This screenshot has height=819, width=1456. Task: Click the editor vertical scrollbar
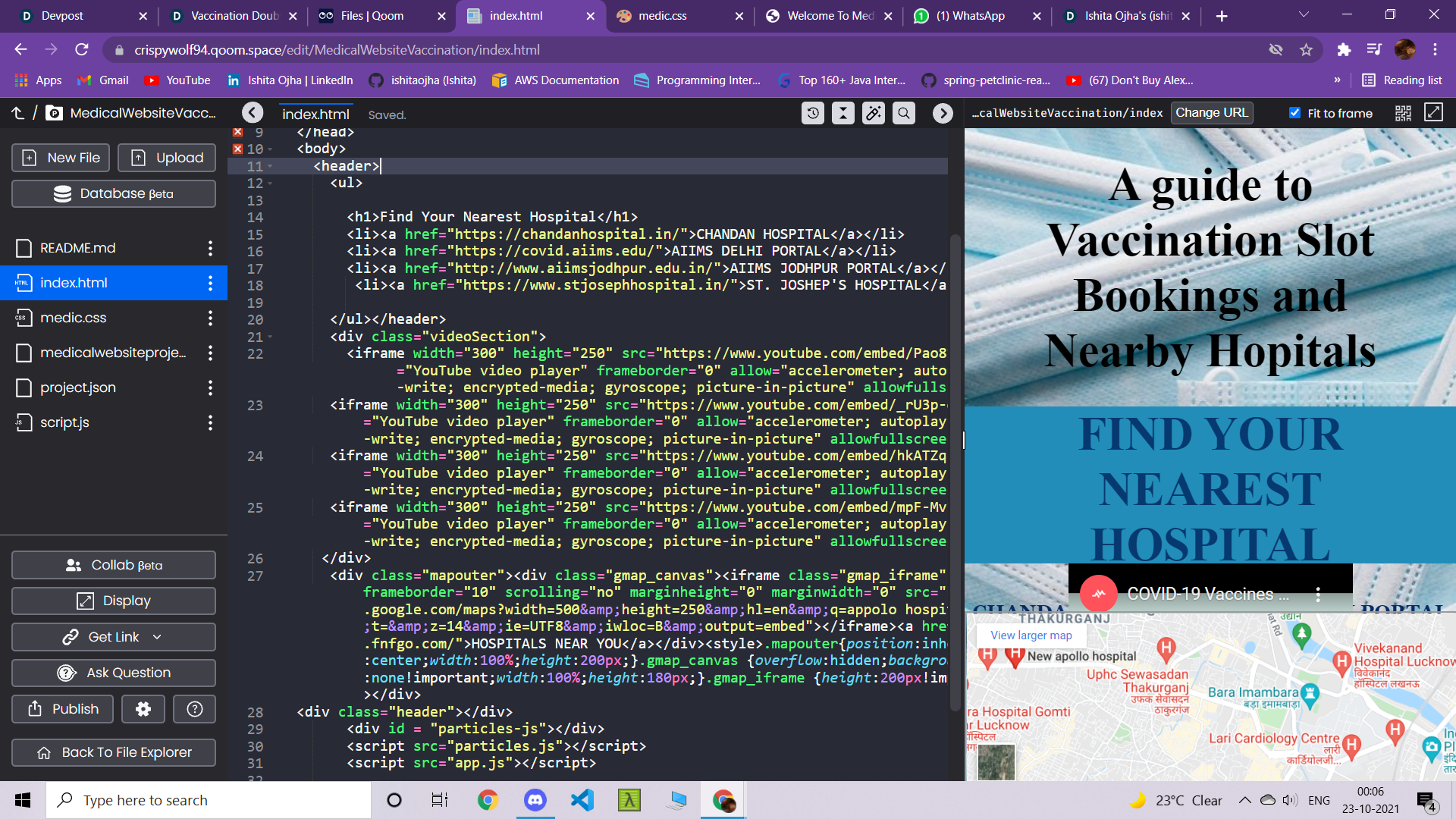pos(955,470)
